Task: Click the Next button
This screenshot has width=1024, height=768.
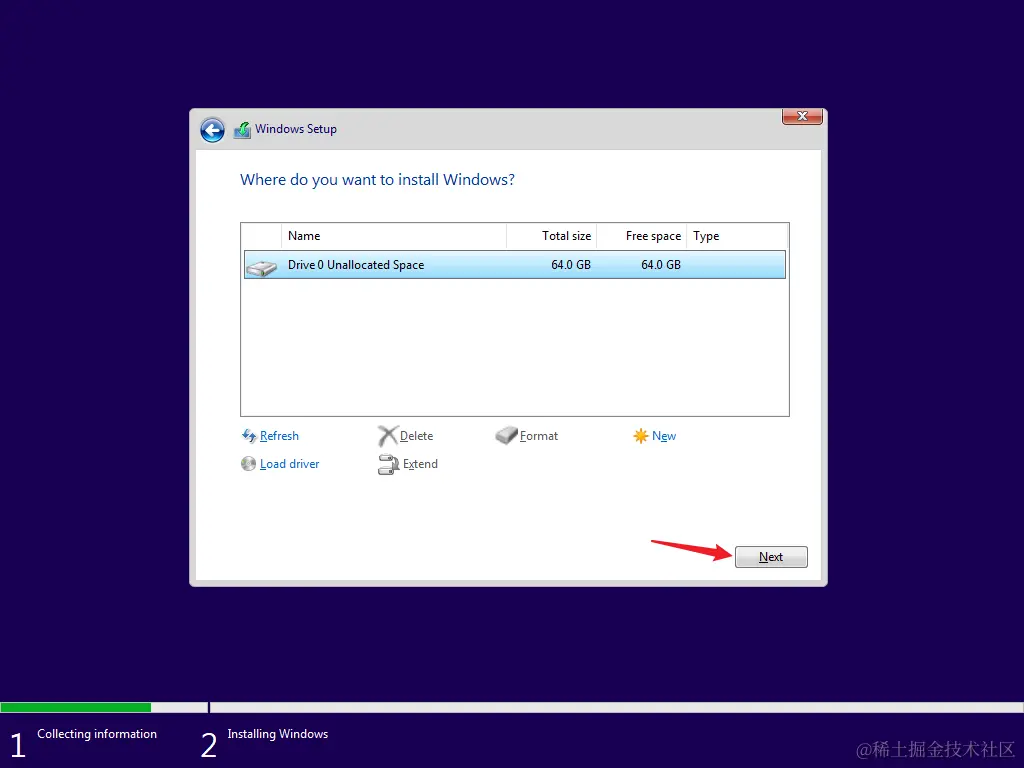Action: click(771, 557)
